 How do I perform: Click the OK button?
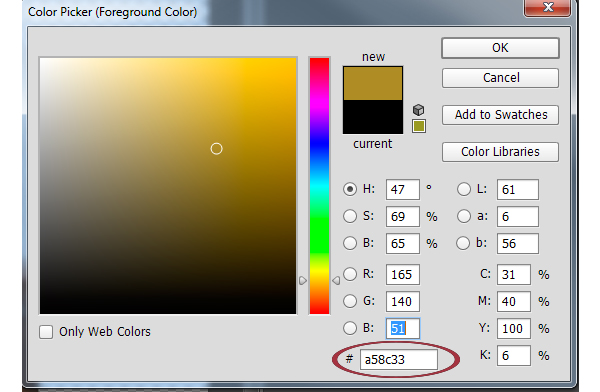pos(500,48)
